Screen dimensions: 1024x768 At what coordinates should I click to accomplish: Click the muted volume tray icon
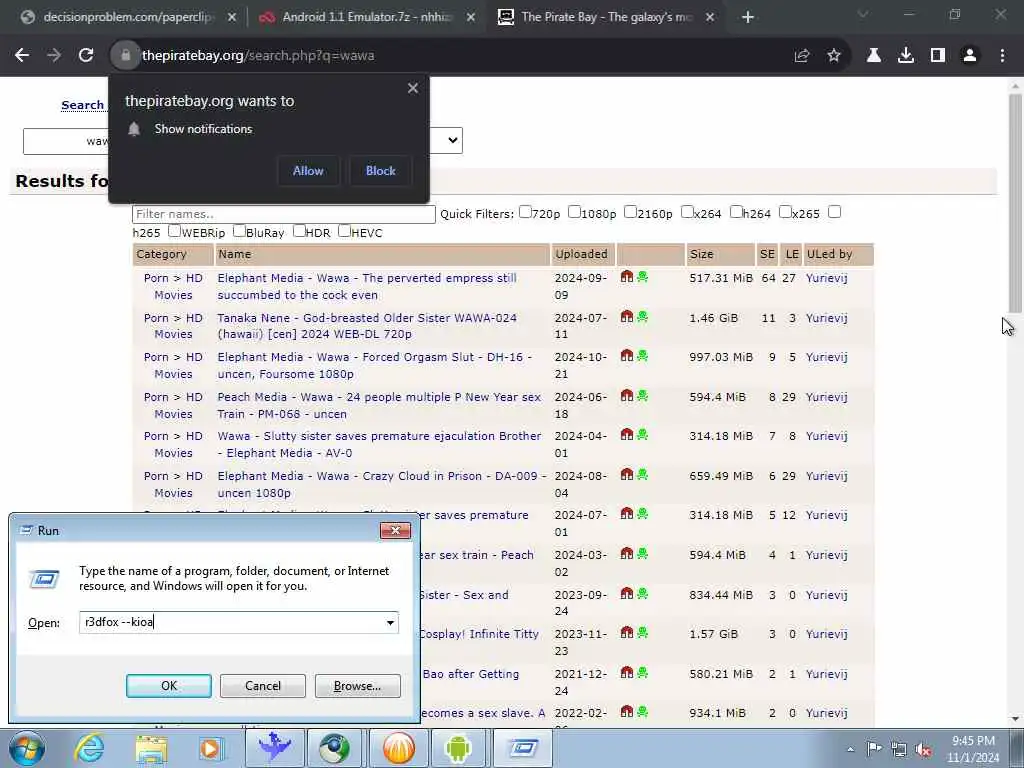click(x=923, y=750)
